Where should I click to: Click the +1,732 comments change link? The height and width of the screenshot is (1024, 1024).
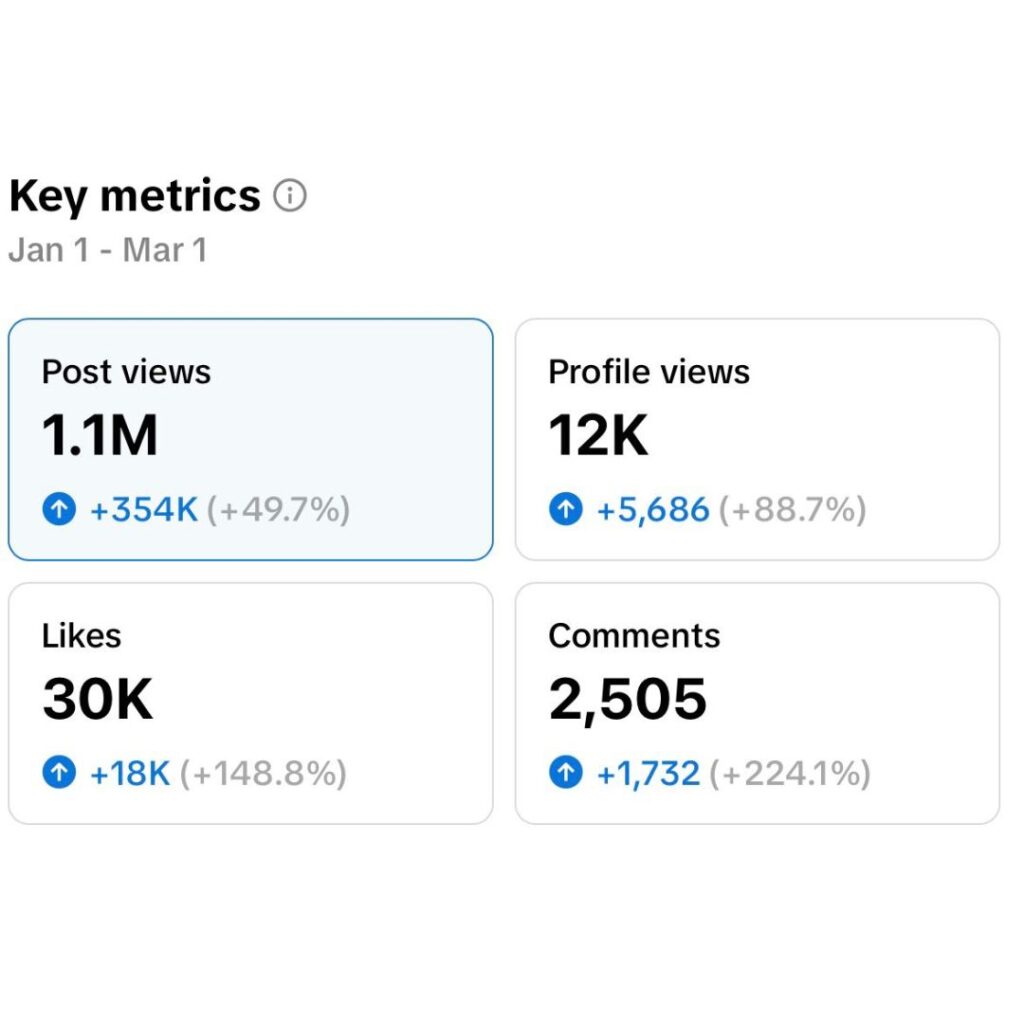click(648, 773)
